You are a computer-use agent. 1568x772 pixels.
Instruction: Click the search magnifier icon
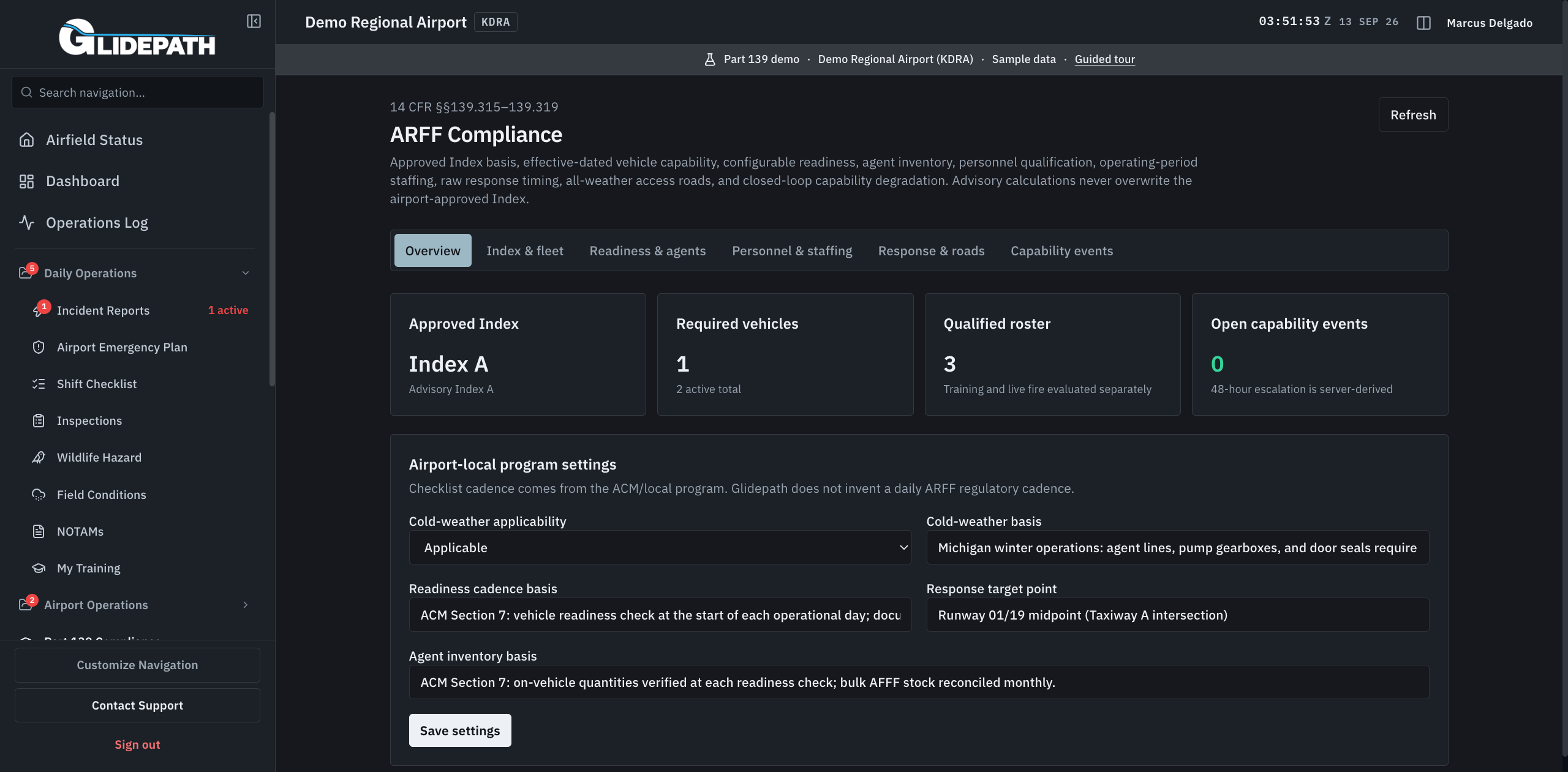pyautogui.click(x=26, y=92)
